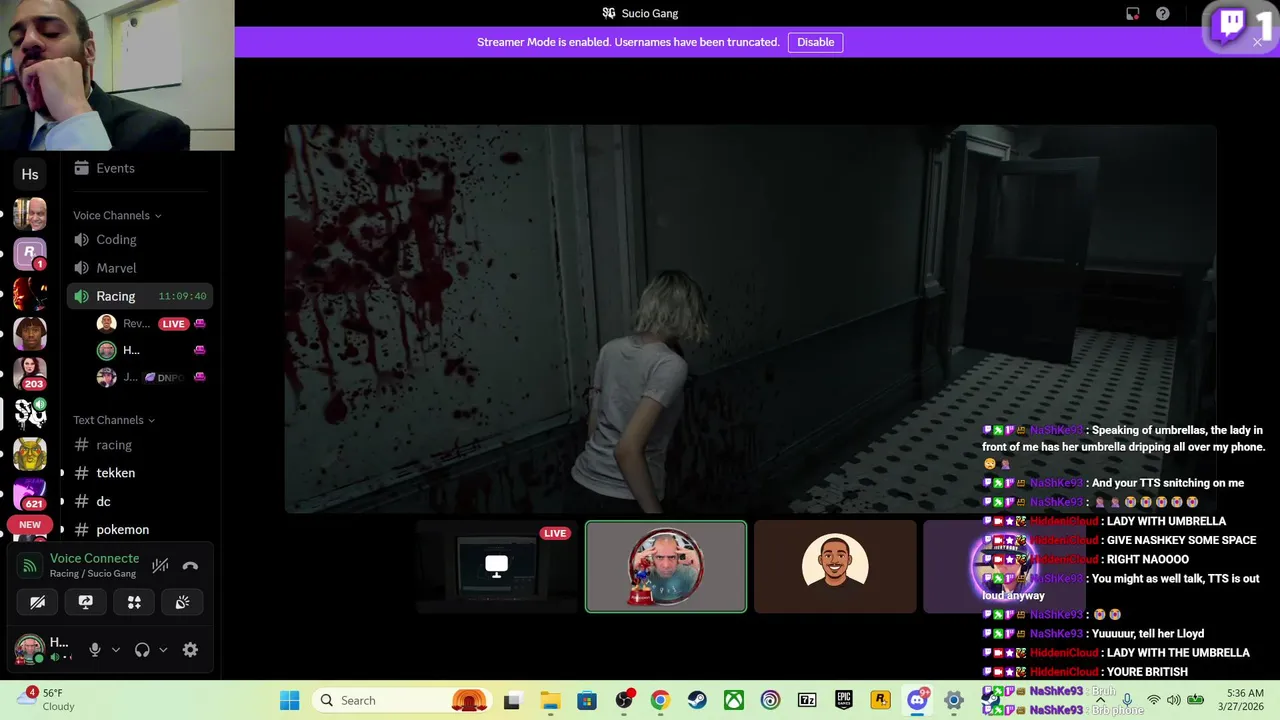Viewport: 1280px width, 720px height.
Task: Select the cartoon bearded avatar participant tile
Action: pos(835,566)
